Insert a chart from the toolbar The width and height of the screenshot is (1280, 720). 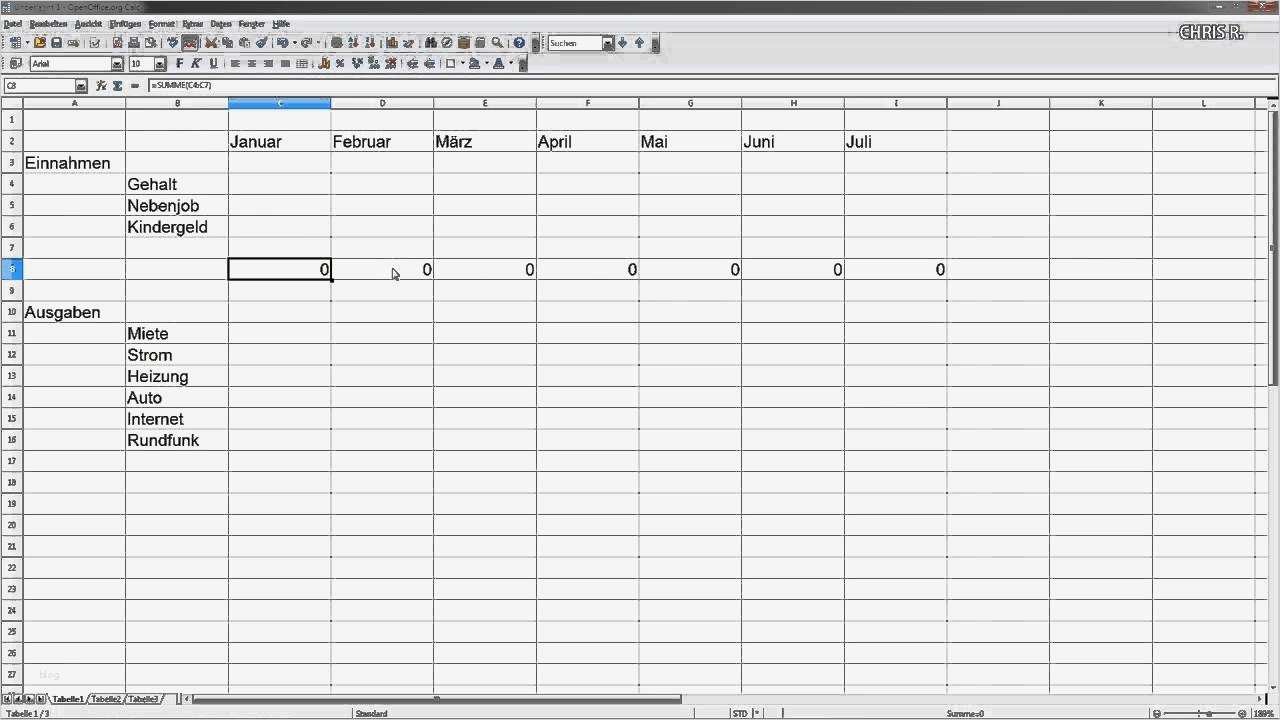point(390,43)
